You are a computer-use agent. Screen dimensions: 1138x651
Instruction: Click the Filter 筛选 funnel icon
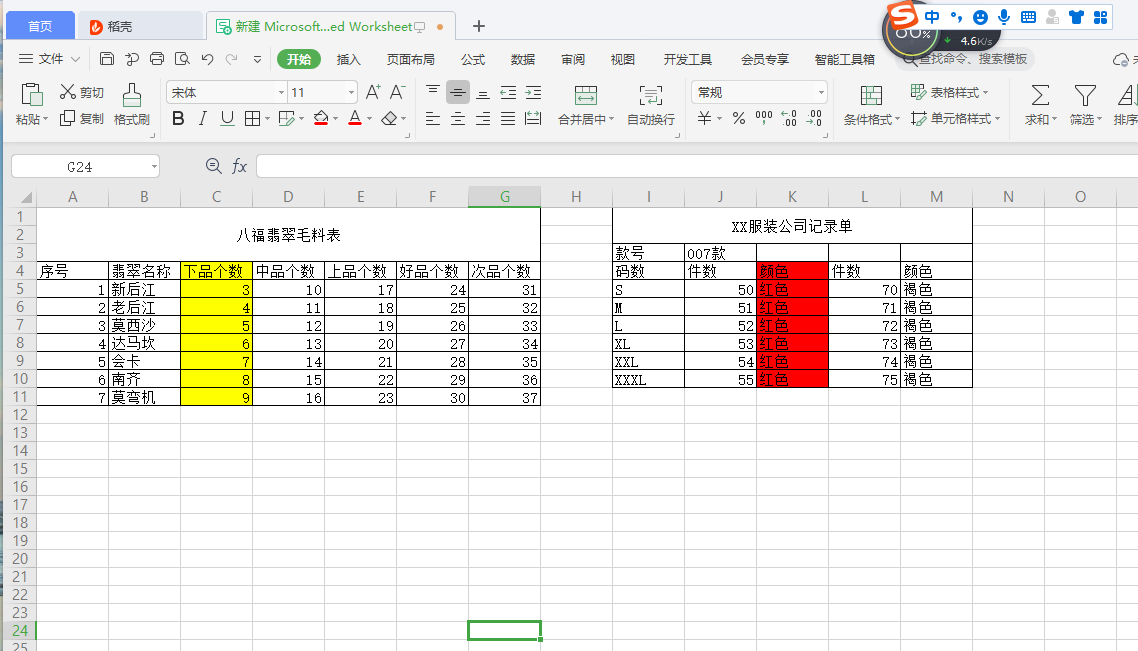pyautogui.click(x=1085, y=95)
